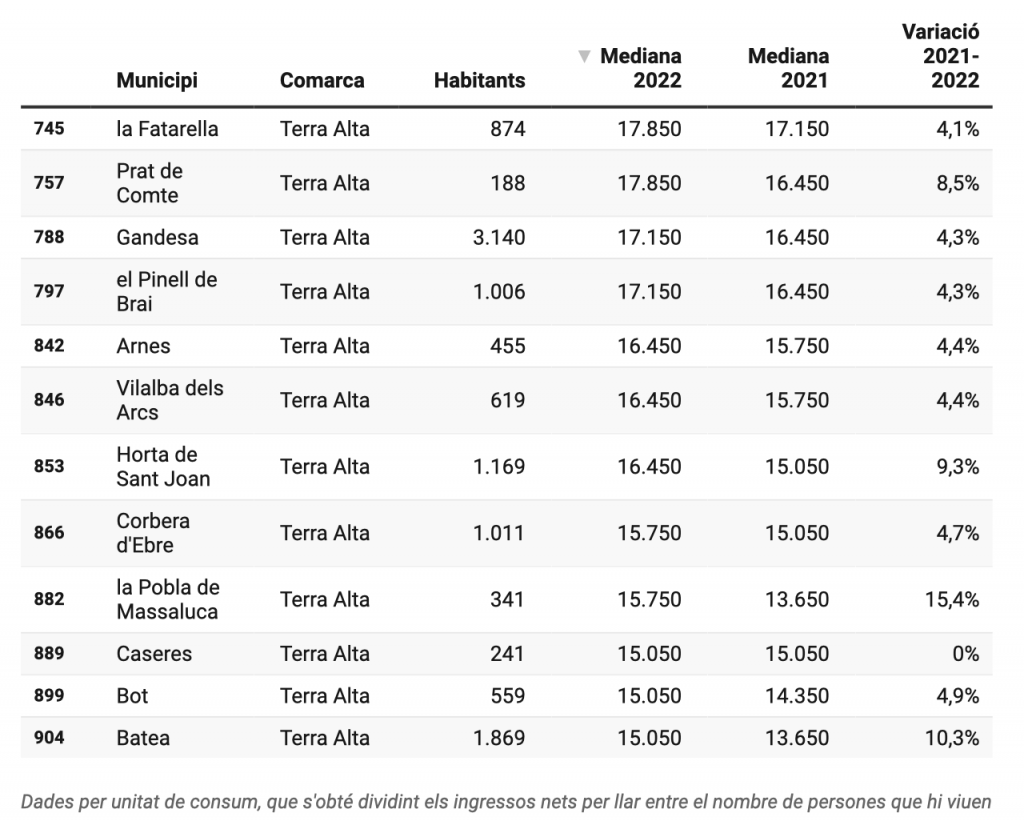This screenshot has height=821, width=1024.
Task: Click the Variació 2021-2022 column header
Action: pos(940,56)
